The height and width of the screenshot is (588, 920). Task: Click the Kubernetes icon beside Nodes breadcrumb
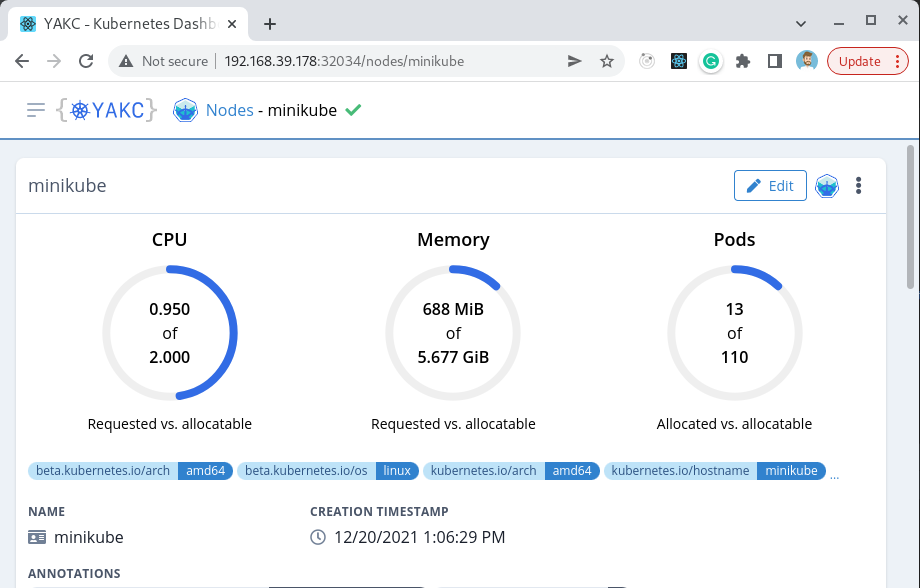point(185,110)
